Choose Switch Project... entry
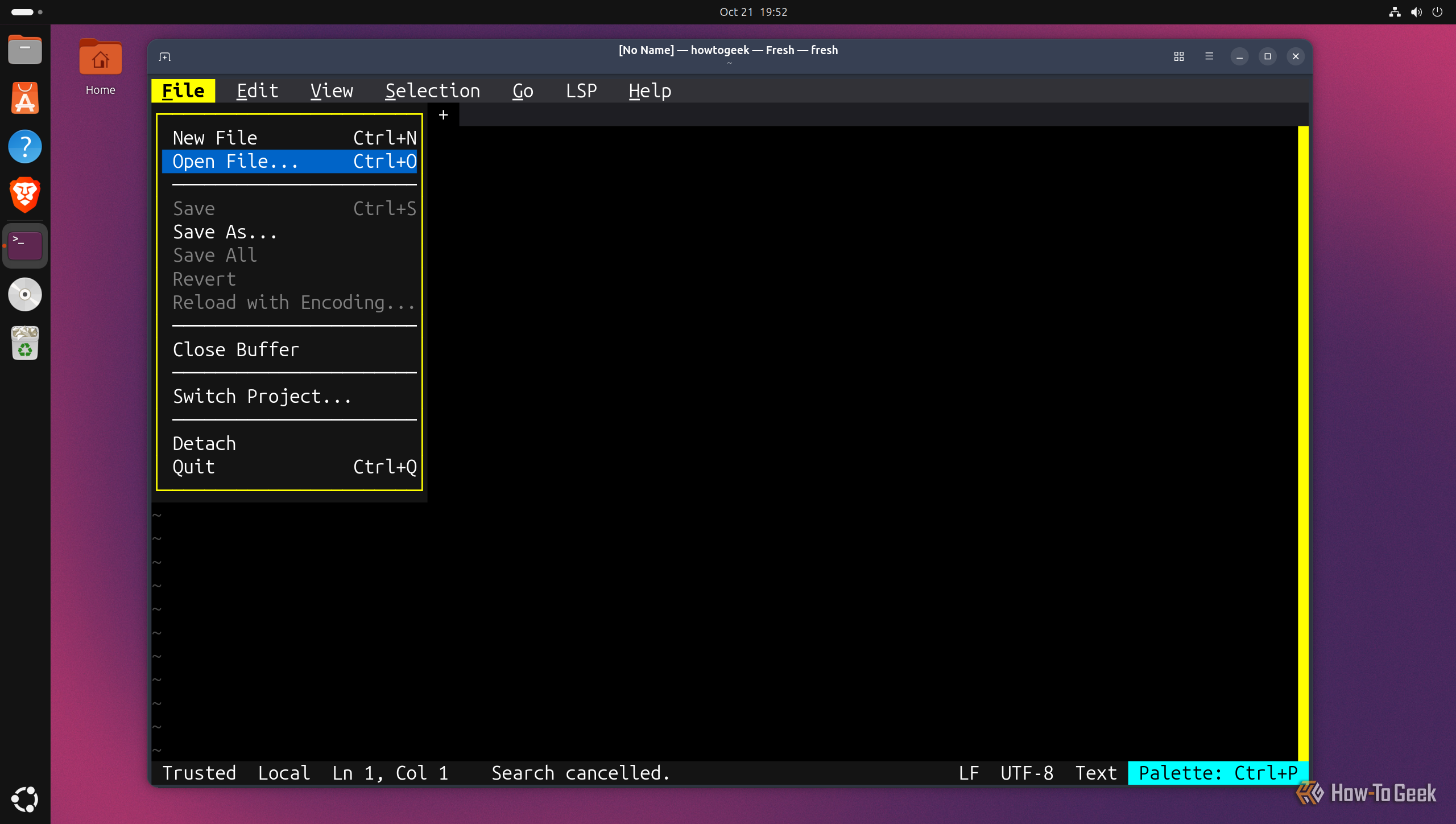1456x824 pixels. pos(289,396)
